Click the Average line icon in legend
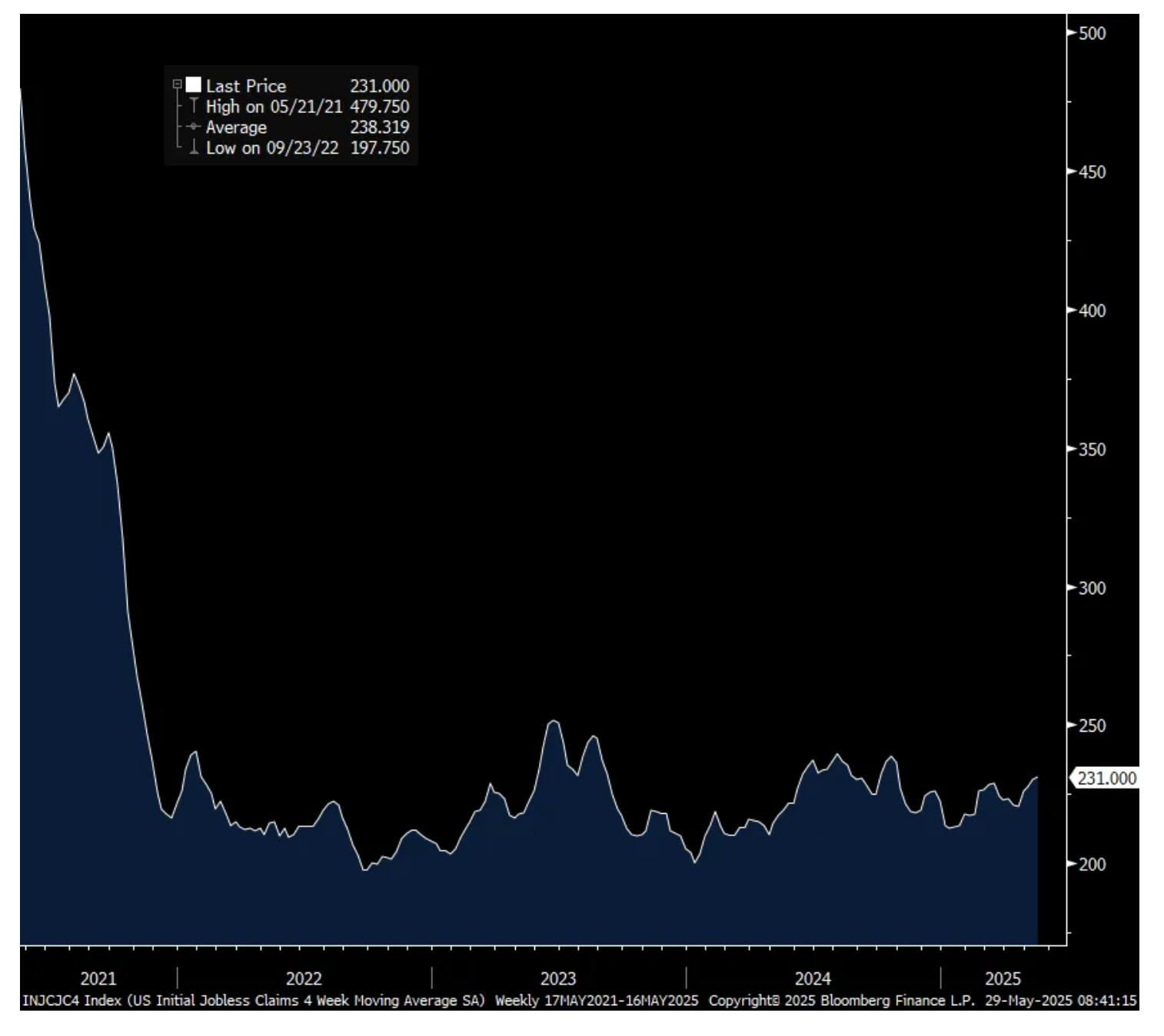The width and height of the screenshot is (1164, 1036). [193, 127]
